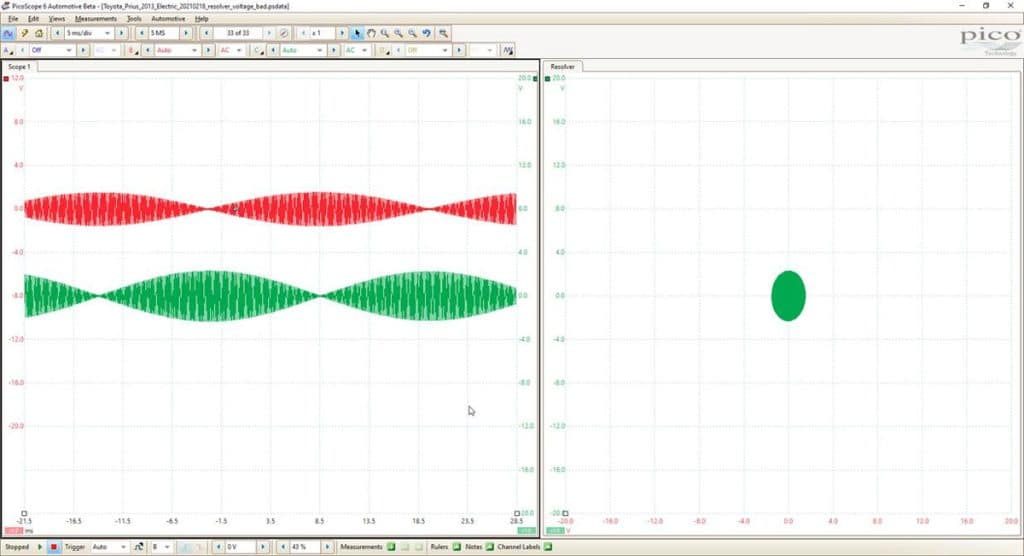Select the arrow pointer tool

tap(357, 33)
